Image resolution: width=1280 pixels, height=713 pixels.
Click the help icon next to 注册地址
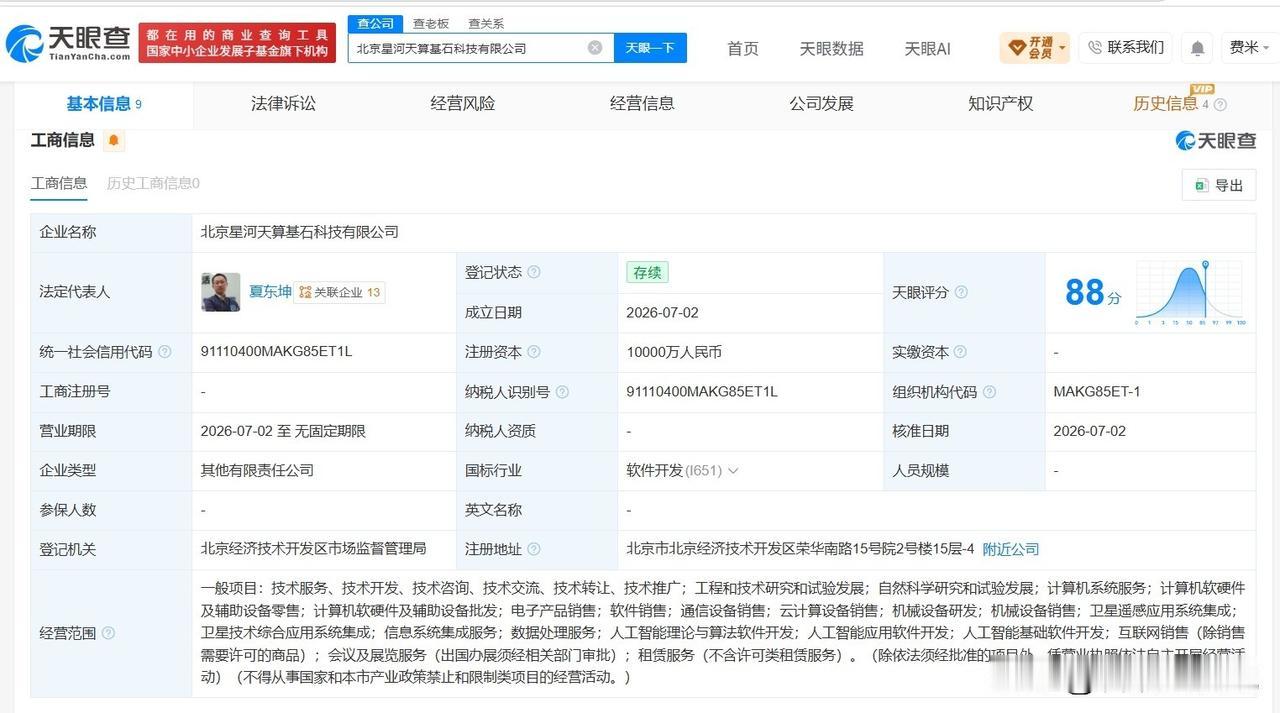pos(533,549)
